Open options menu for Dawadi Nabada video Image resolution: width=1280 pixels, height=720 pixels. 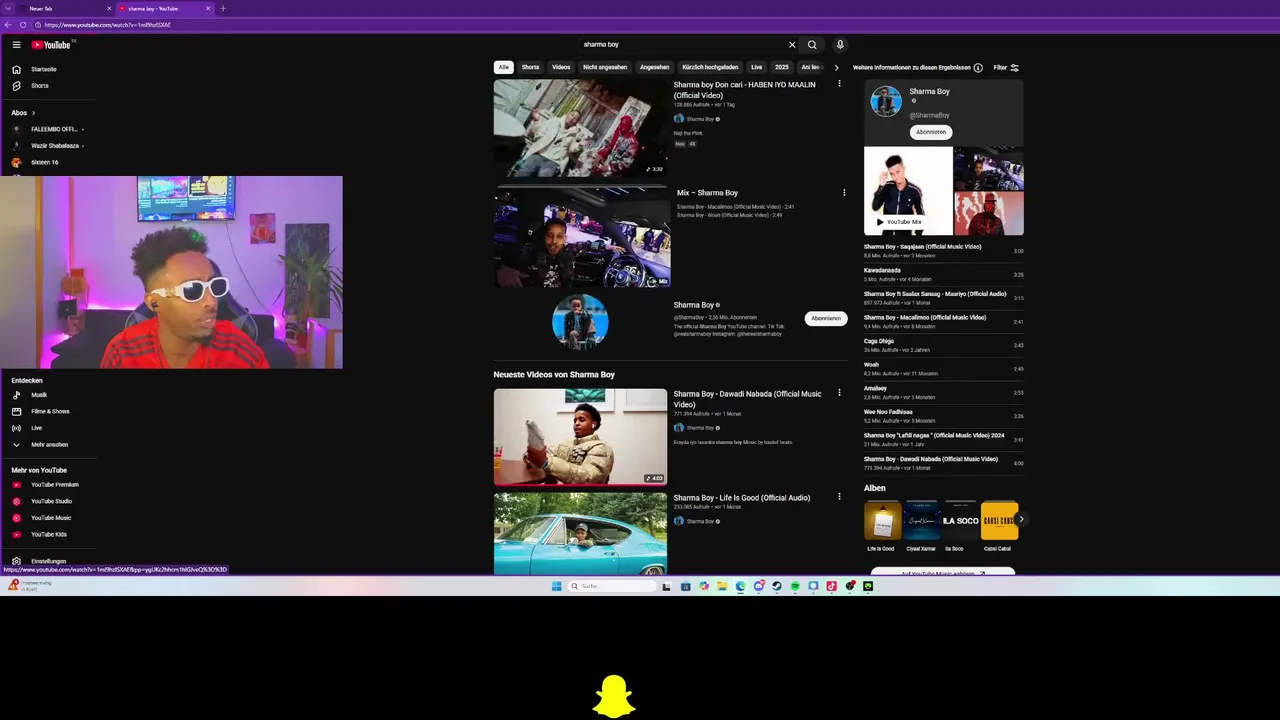839,393
